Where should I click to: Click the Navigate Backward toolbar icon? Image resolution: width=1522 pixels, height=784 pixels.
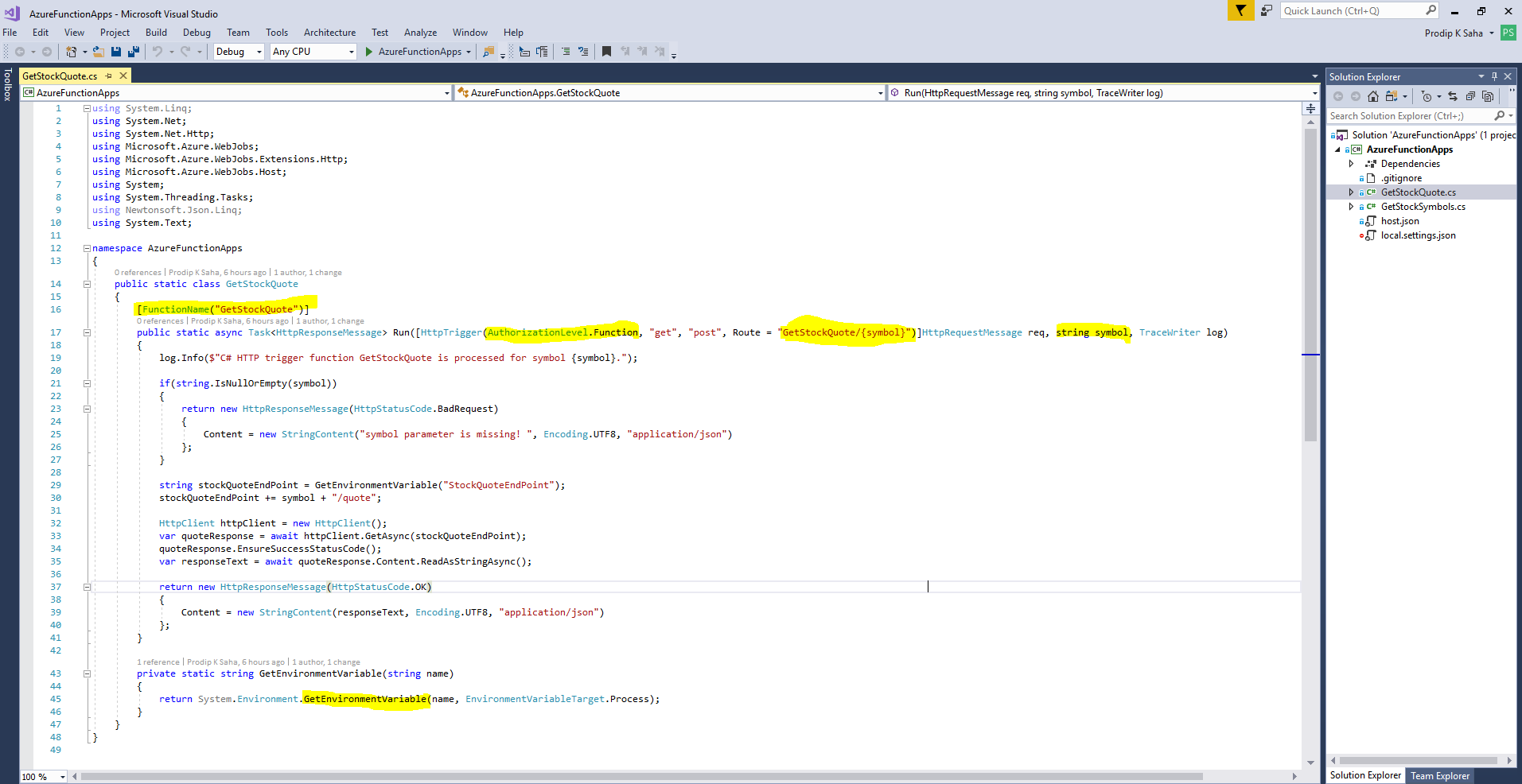(20, 52)
